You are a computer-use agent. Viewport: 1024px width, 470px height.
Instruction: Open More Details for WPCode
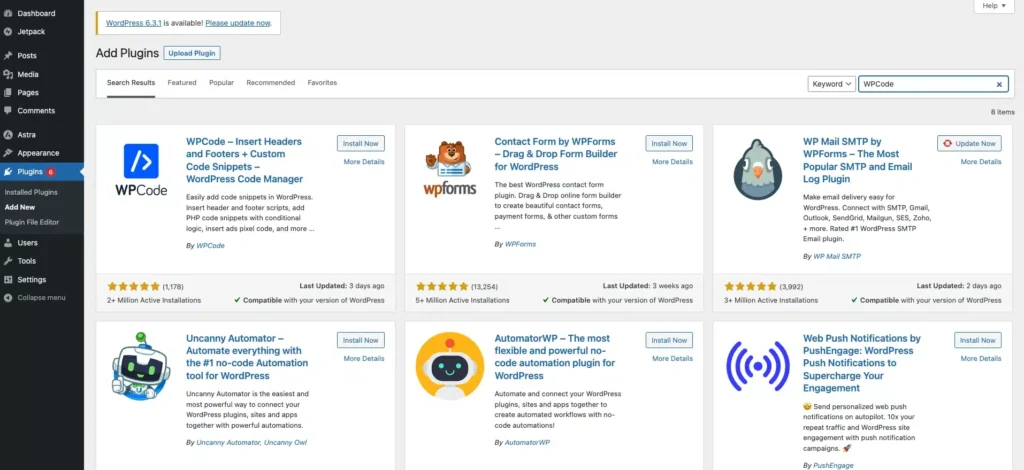(x=364, y=162)
